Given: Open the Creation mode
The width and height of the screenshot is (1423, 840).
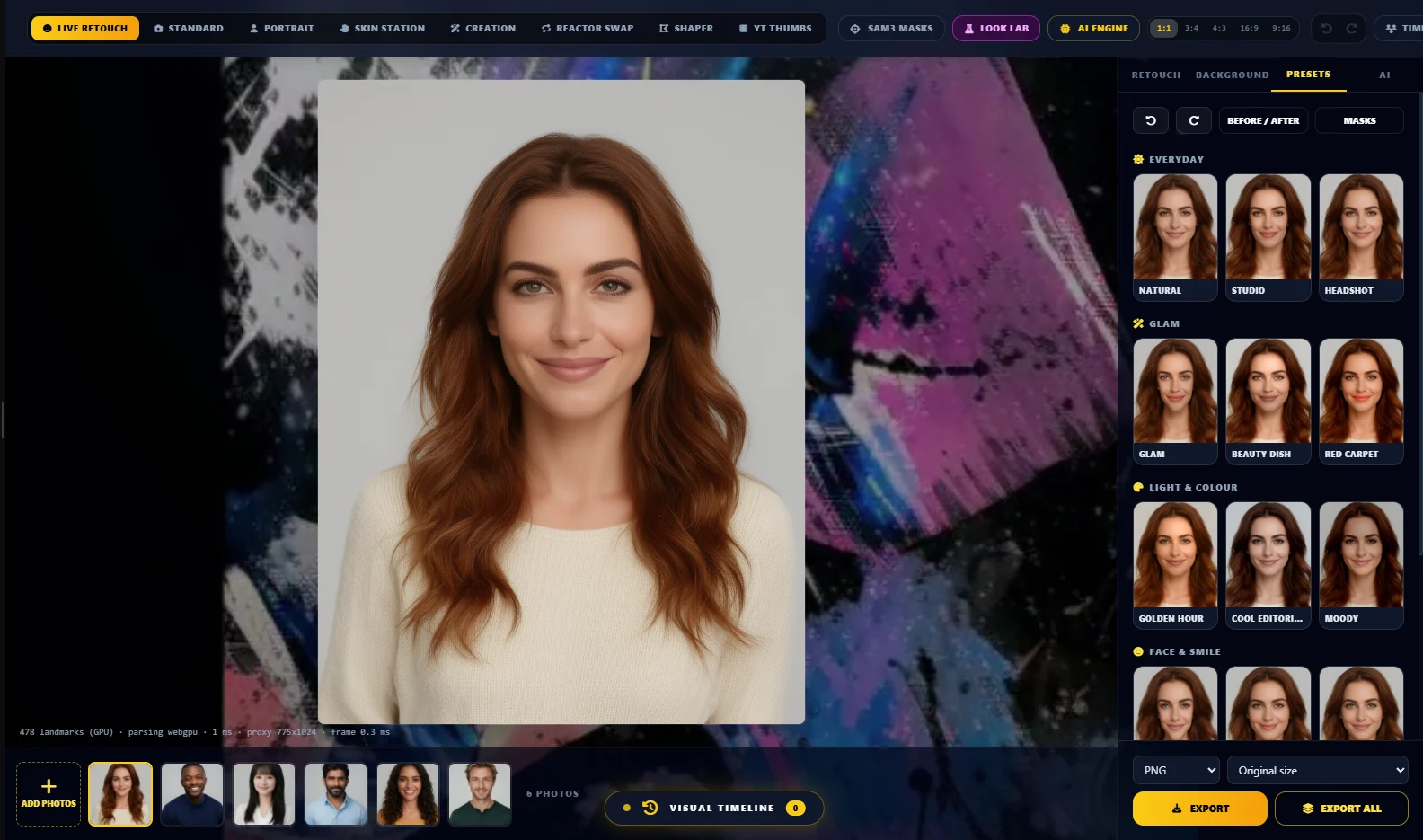Looking at the screenshot, I should (x=483, y=29).
